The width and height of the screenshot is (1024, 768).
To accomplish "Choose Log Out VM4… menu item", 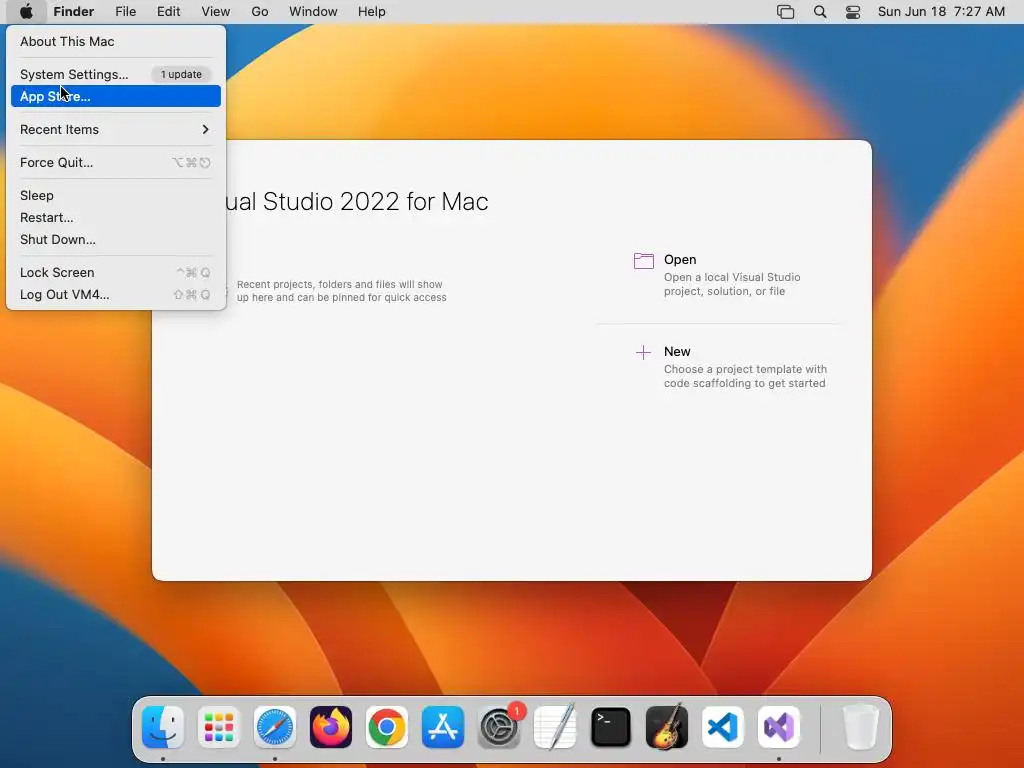I will tap(116, 295).
